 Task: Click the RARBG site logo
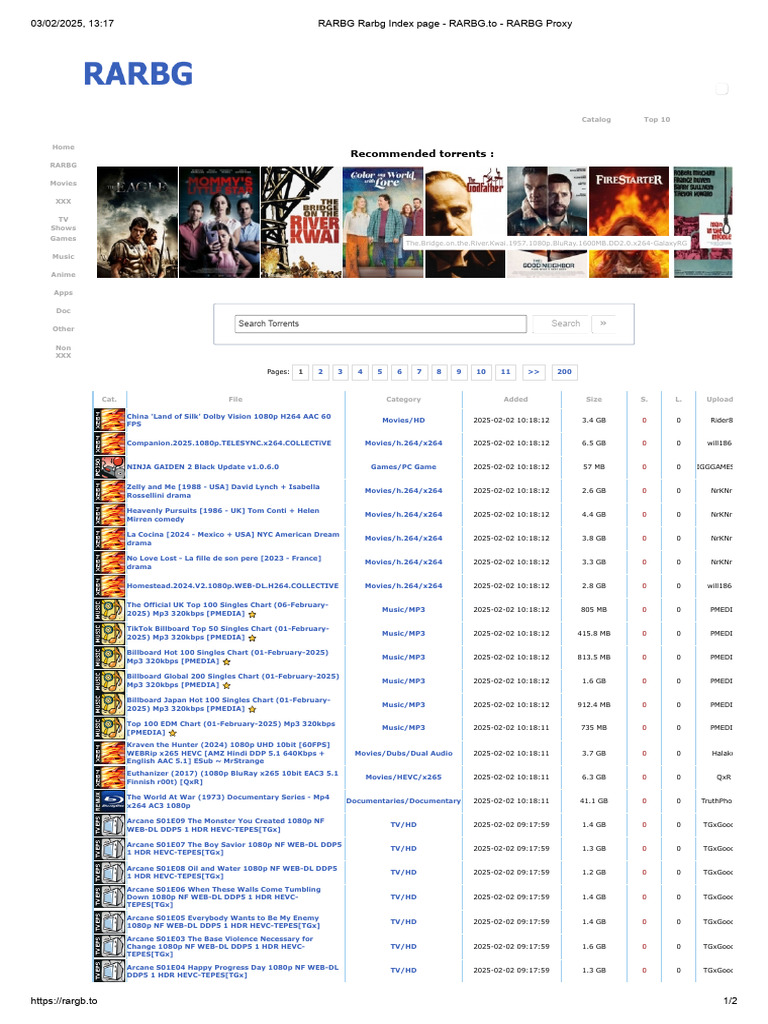[x=138, y=74]
